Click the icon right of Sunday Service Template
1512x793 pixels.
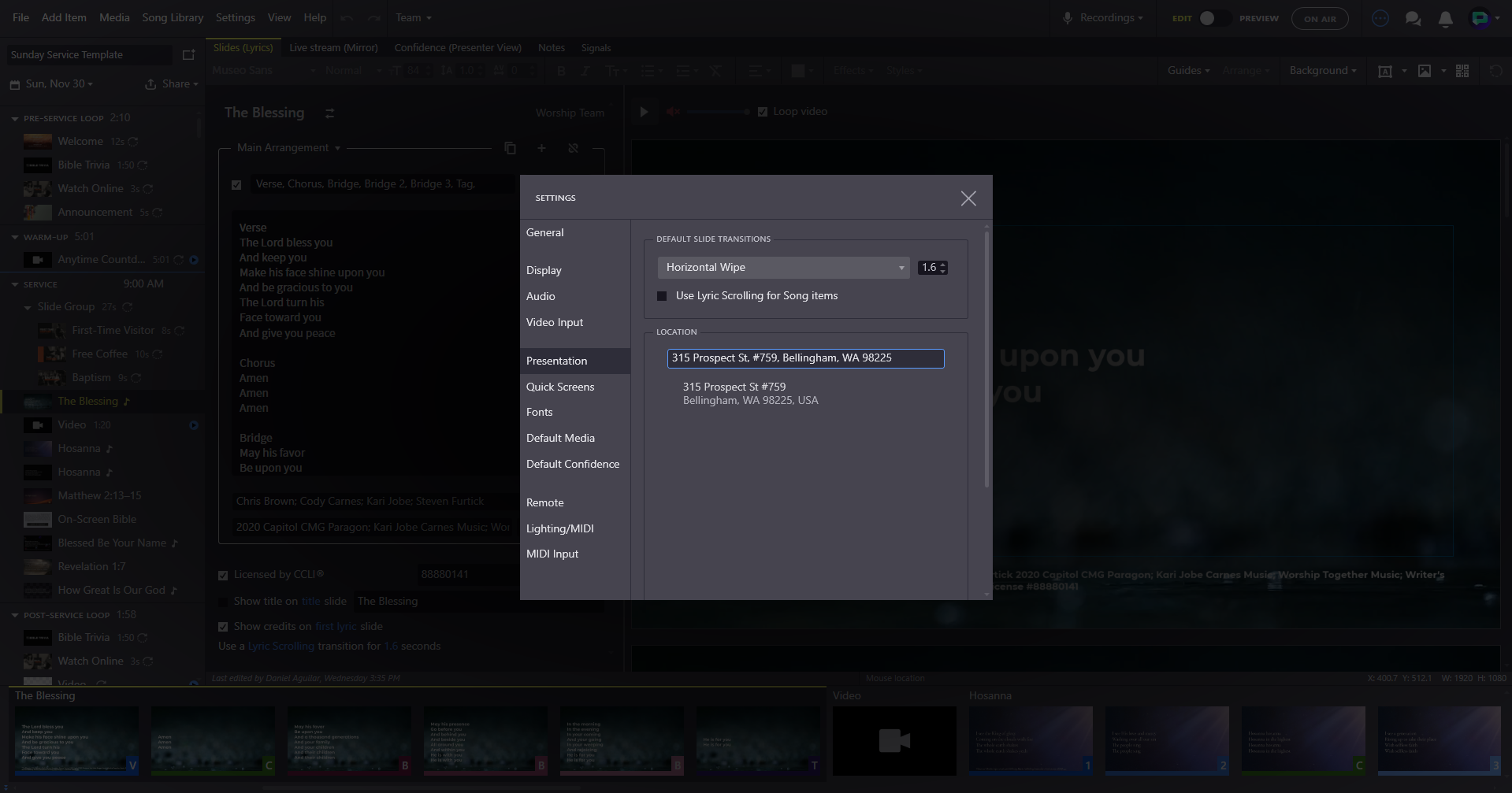pyautogui.click(x=188, y=55)
